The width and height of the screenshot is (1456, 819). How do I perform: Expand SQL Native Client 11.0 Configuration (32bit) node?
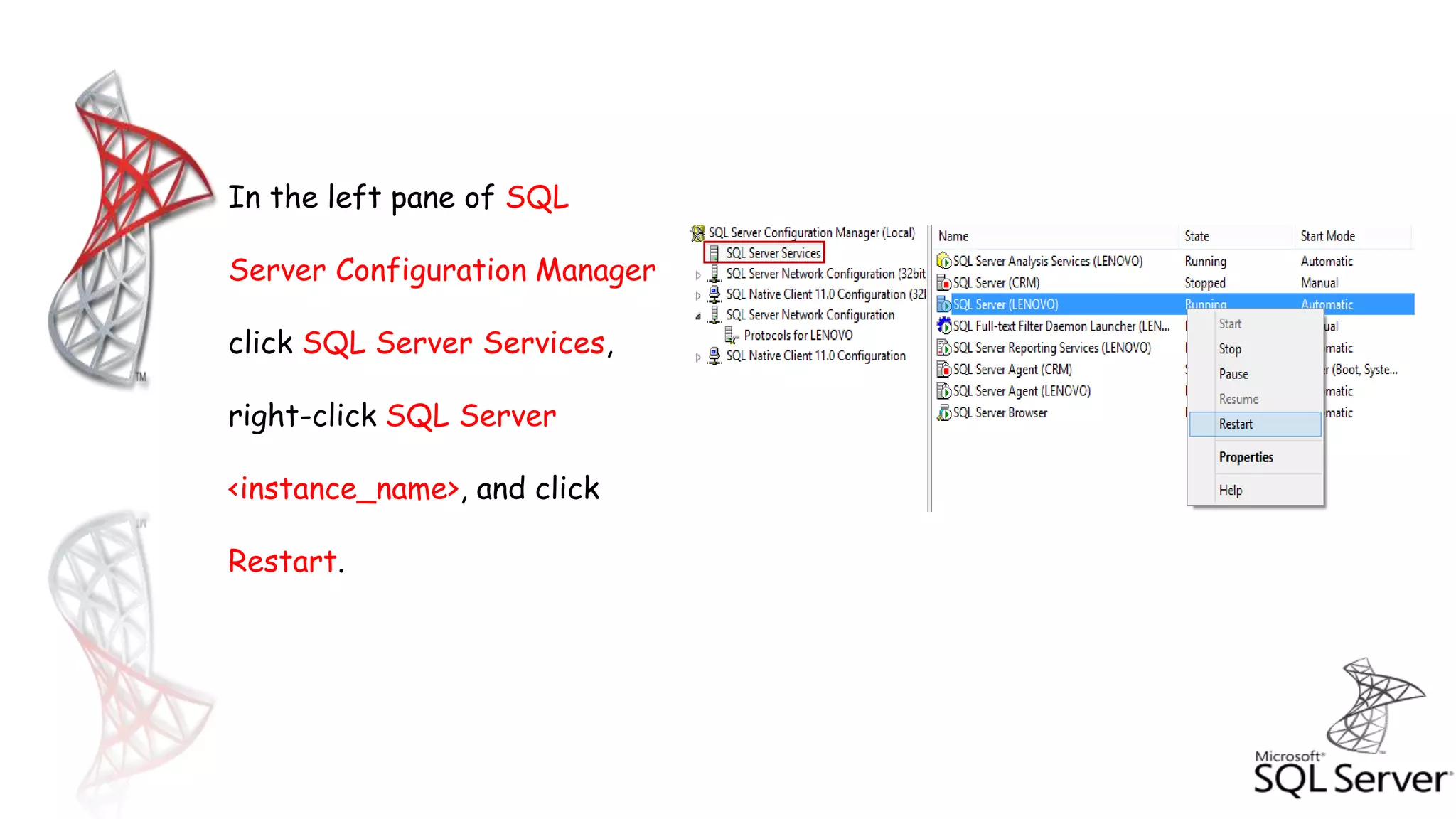698,295
